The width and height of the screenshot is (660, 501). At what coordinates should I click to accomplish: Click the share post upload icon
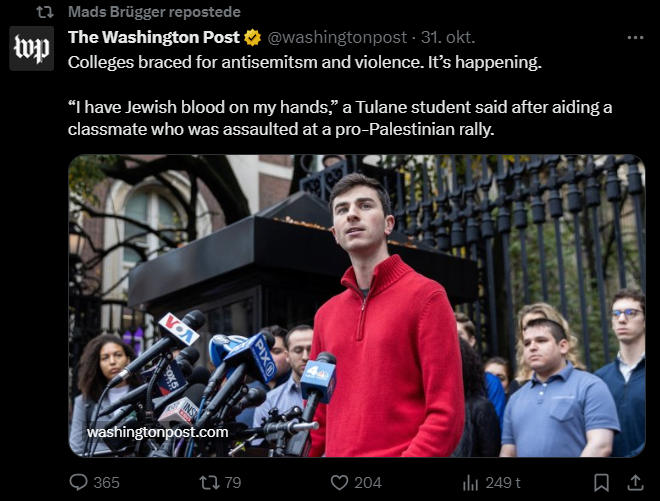(636, 482)
